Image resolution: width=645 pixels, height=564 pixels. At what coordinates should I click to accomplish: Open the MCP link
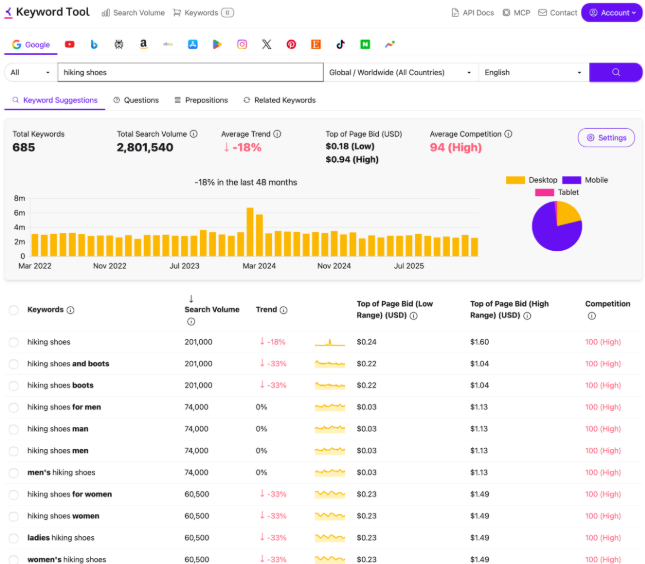pos(517,13)
